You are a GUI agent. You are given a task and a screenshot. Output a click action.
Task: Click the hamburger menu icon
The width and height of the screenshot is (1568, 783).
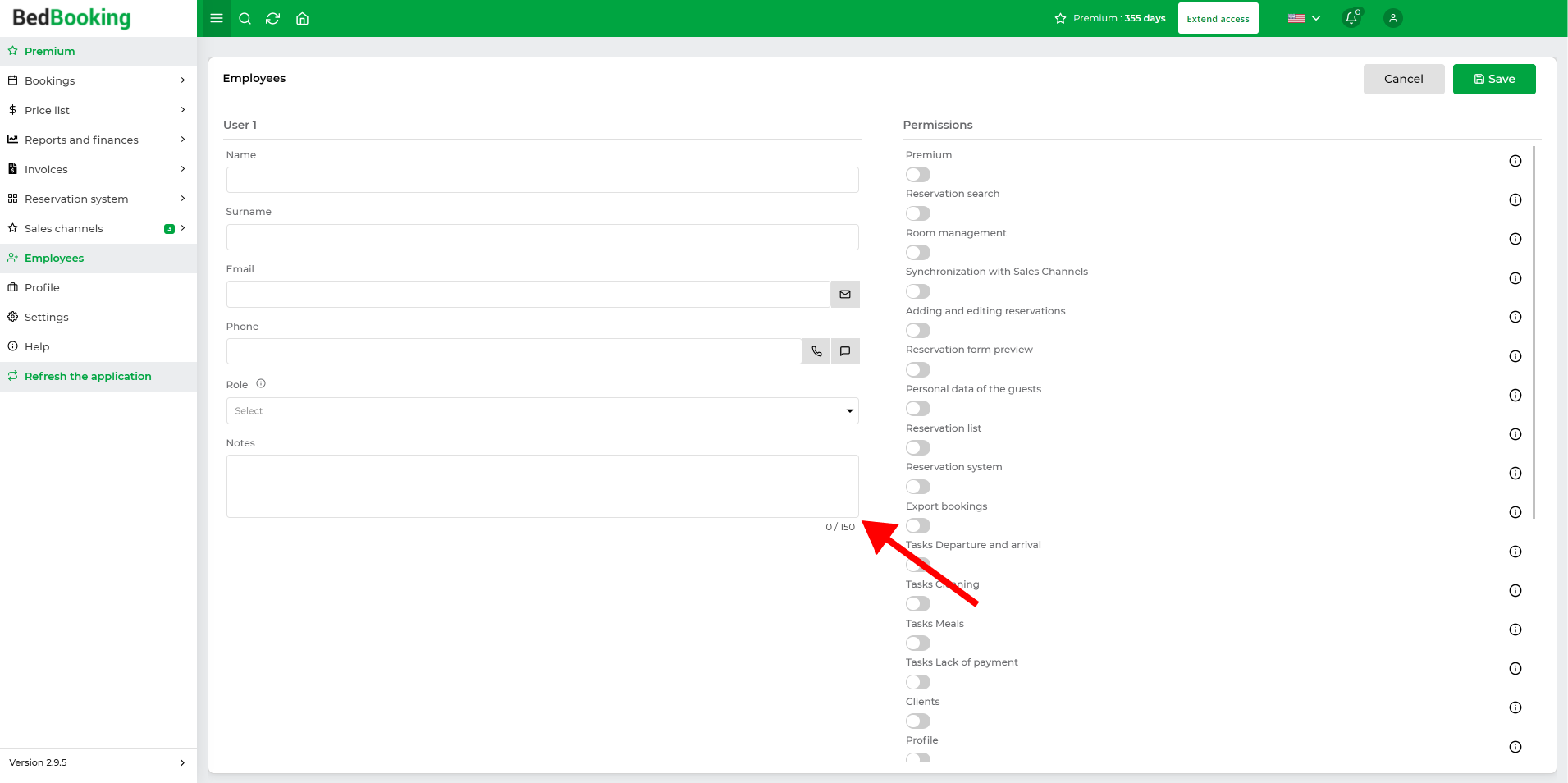click(x=217, y=18)
